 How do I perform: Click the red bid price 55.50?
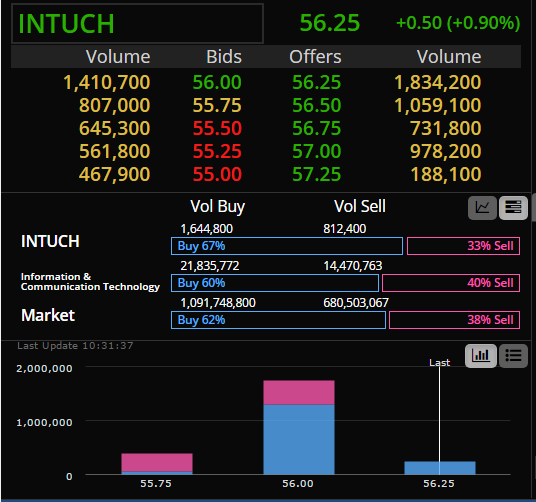[x=217, y=128]
